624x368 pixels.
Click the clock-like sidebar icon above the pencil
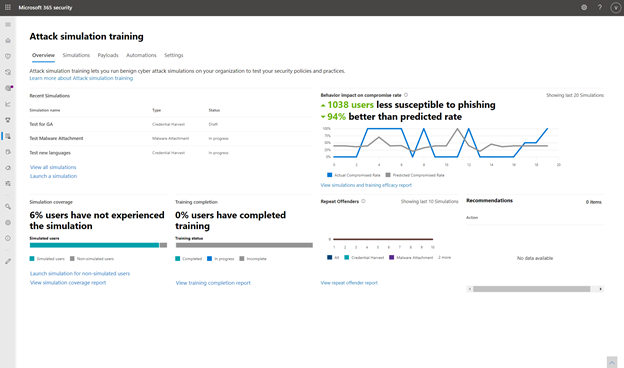(8, 238)
